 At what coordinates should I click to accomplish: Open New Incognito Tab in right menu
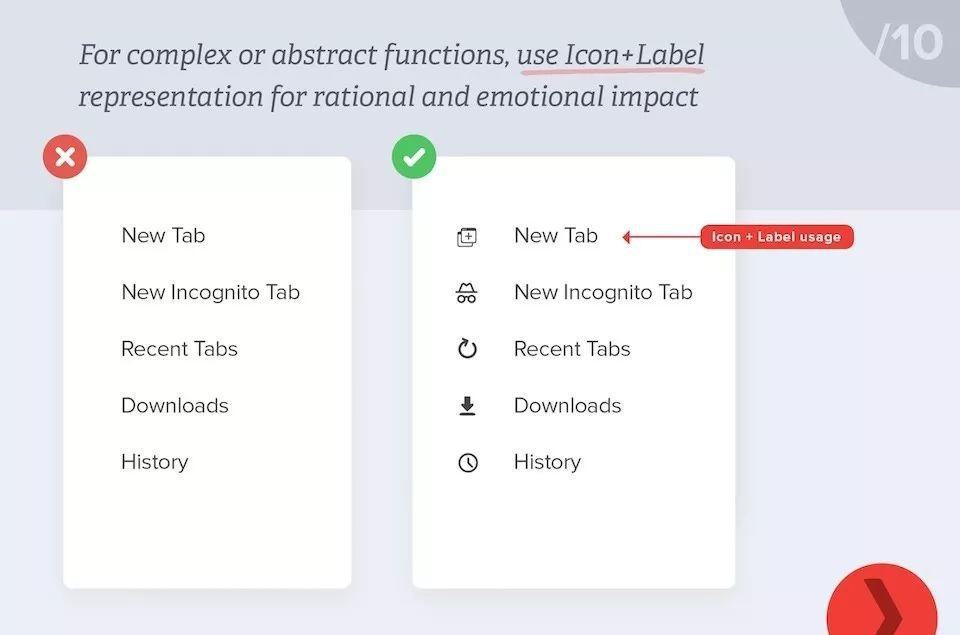(603, 292)
